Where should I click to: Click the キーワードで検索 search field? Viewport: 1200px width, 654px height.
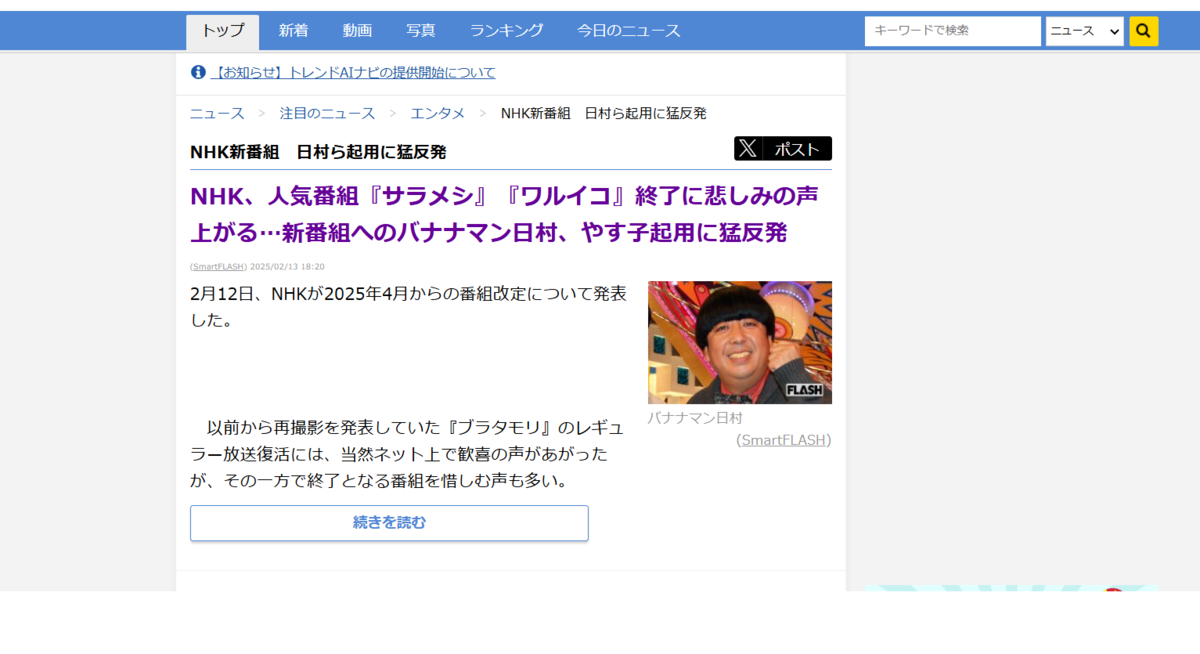[953, 31]
